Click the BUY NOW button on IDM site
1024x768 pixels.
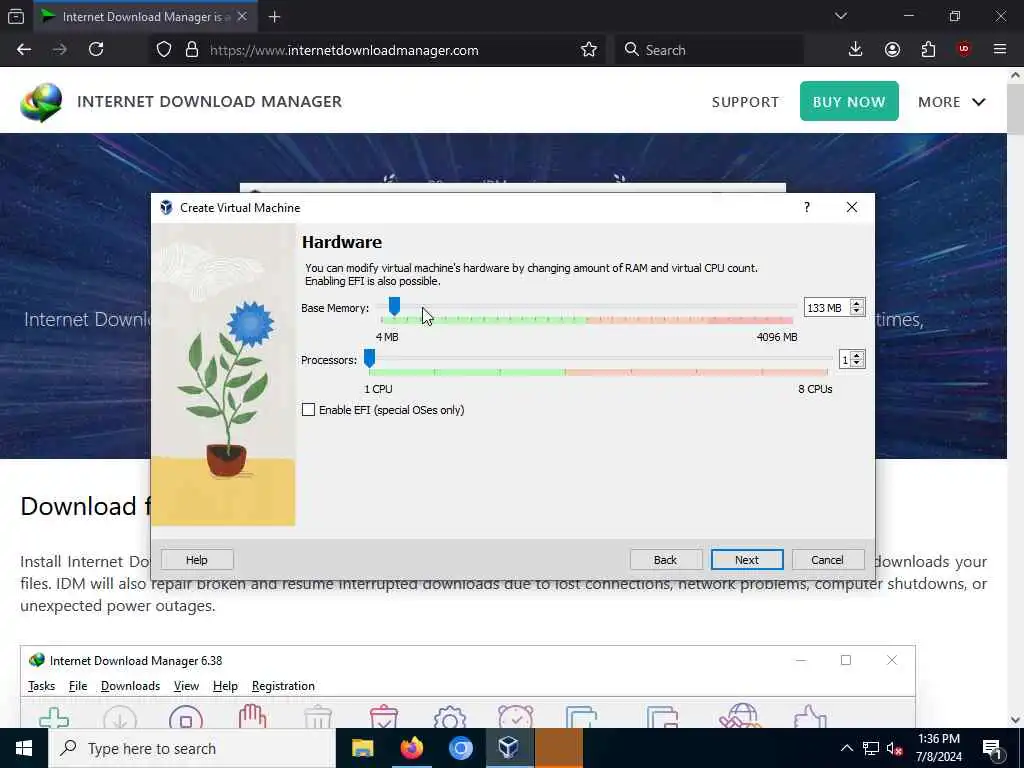pyautogui.click(x=849, y=101)
